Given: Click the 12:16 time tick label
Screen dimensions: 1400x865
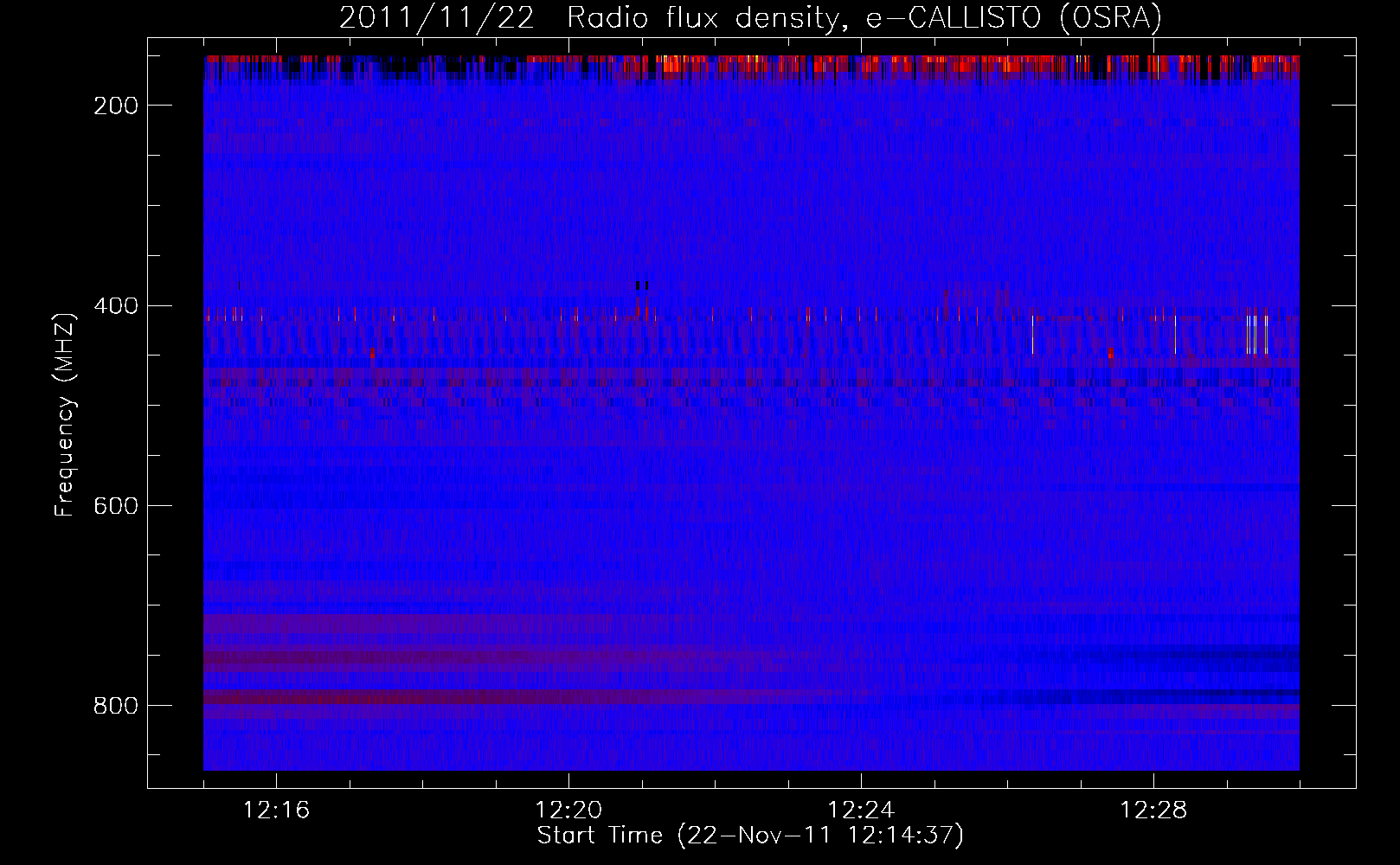Looking at the screenshot, I should [x=276, y=811].
